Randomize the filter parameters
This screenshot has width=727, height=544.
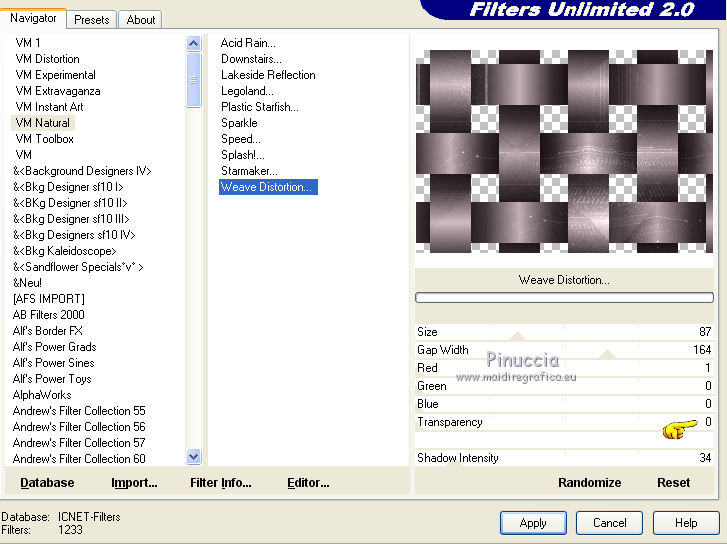coord(589,483)
